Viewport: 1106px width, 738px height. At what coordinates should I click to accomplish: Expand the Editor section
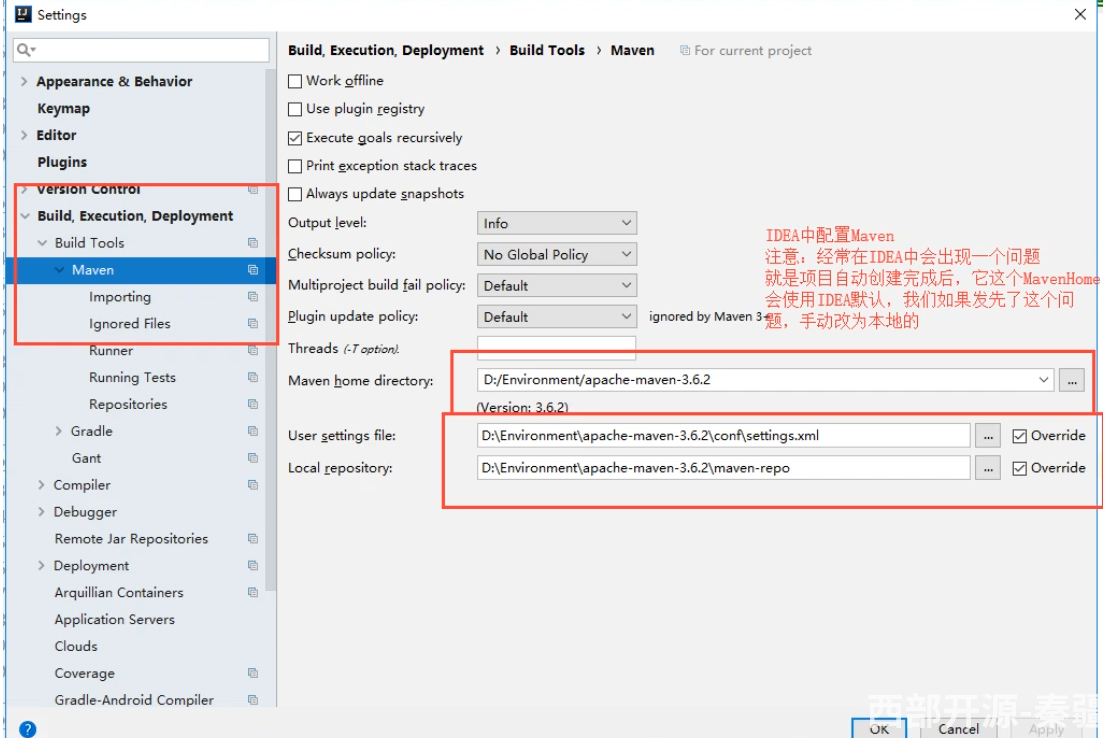click(24, 135)
